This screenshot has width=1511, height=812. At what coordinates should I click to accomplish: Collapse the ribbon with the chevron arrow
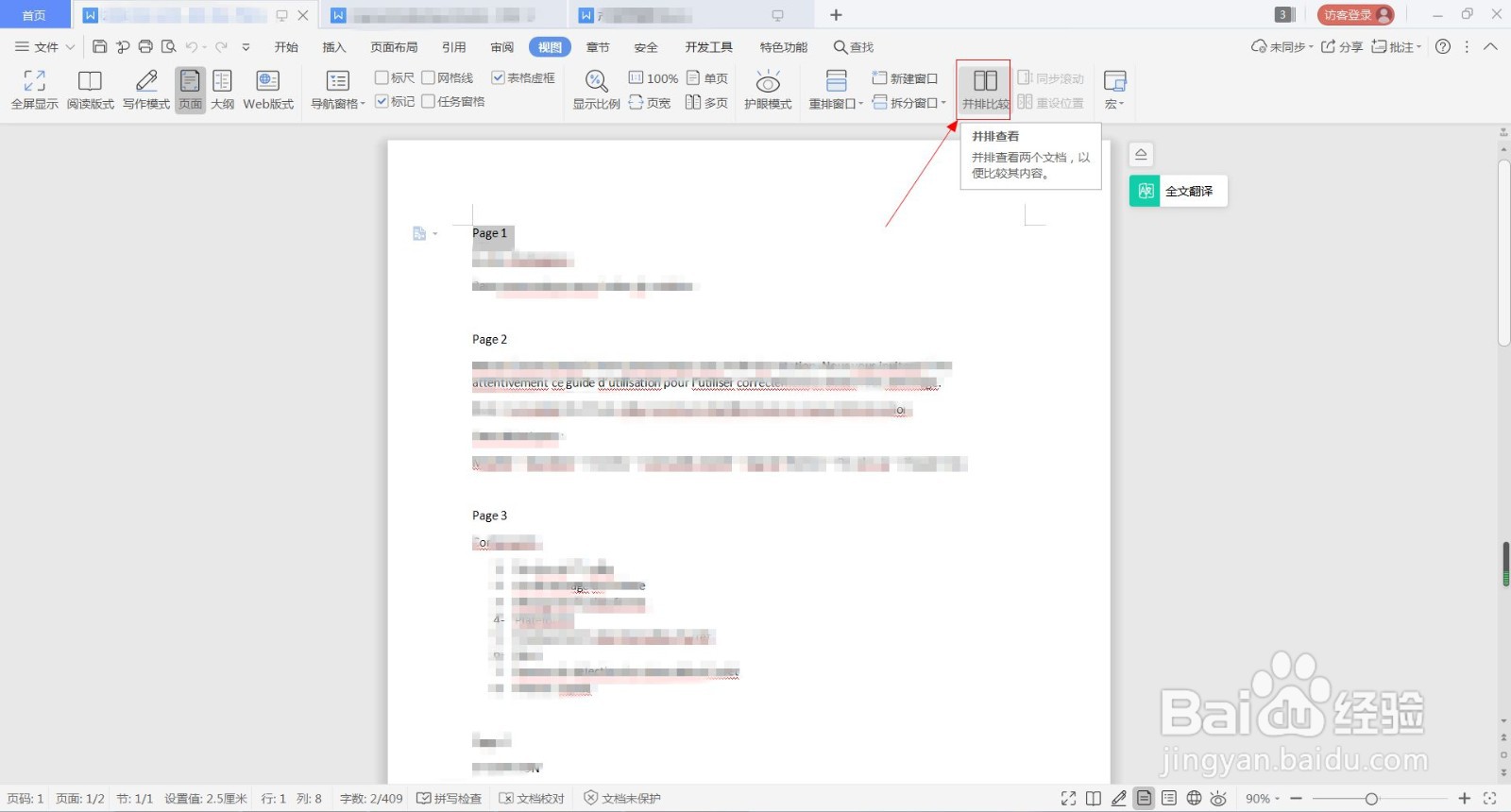pyautogui.click(x=1490, y=46)
